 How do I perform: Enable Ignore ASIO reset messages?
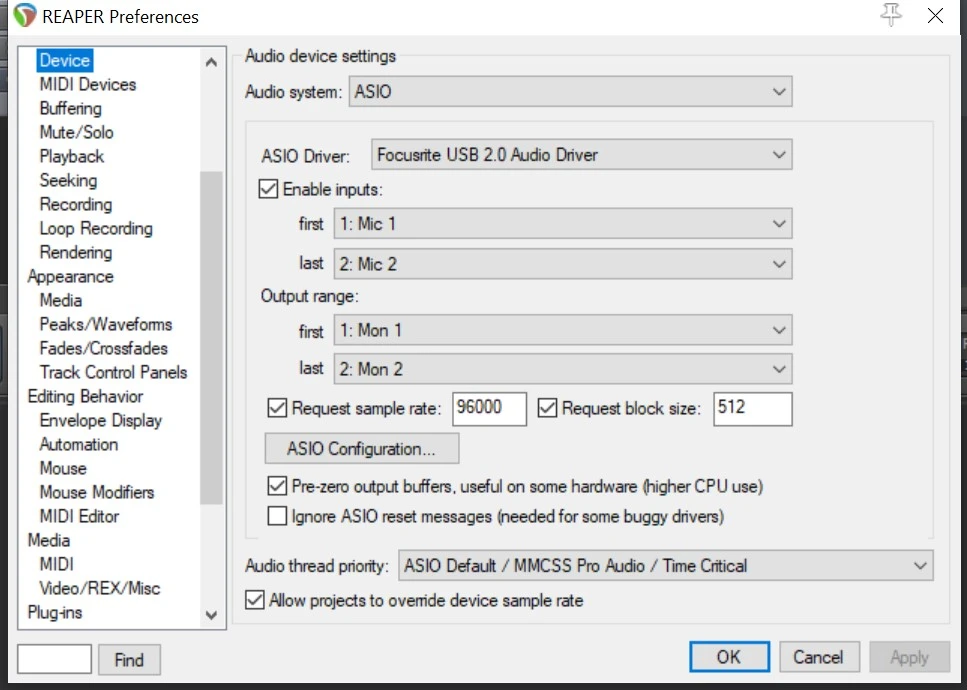tap(277, 517)
